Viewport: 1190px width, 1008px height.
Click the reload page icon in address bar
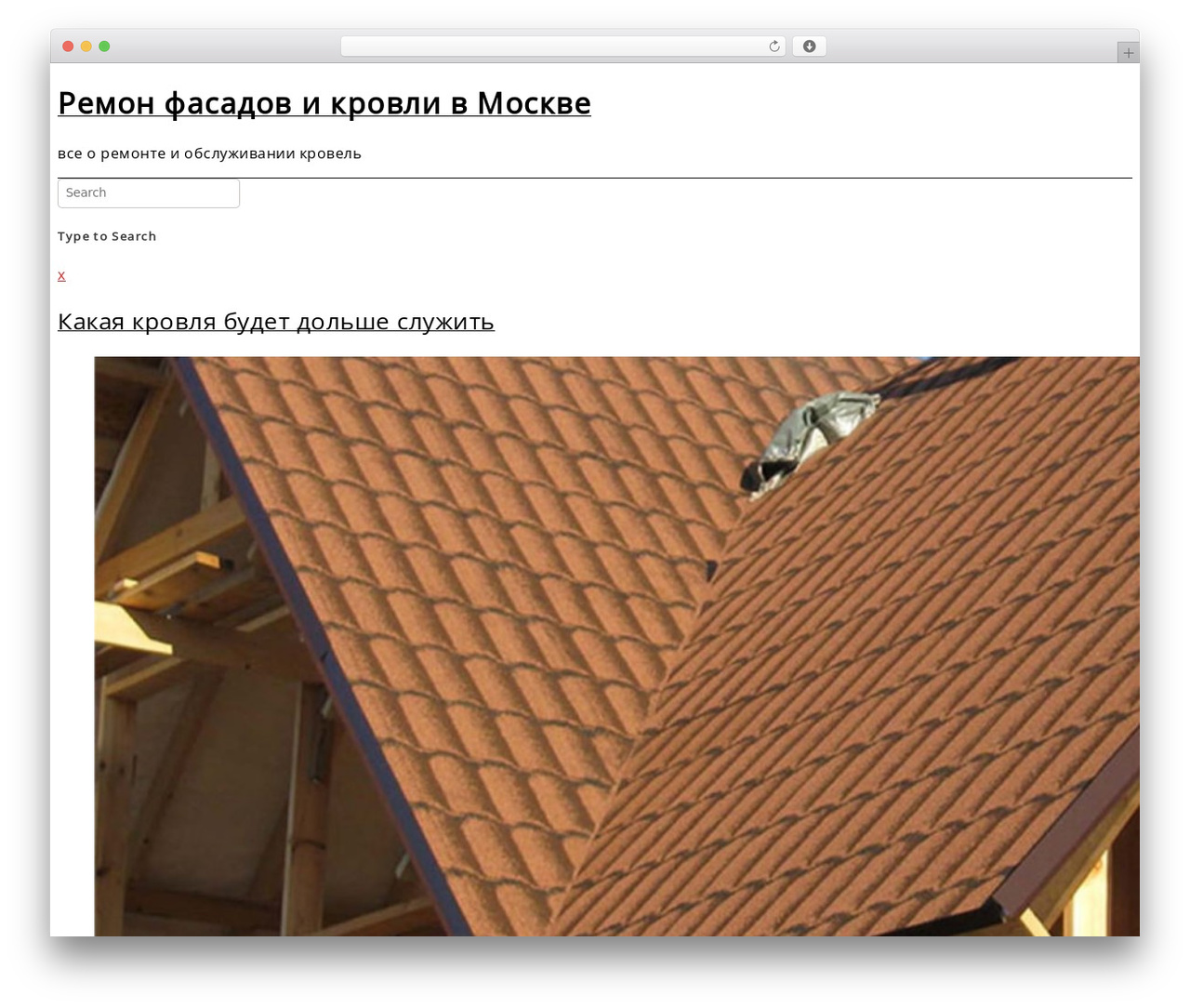coord(773,46)
